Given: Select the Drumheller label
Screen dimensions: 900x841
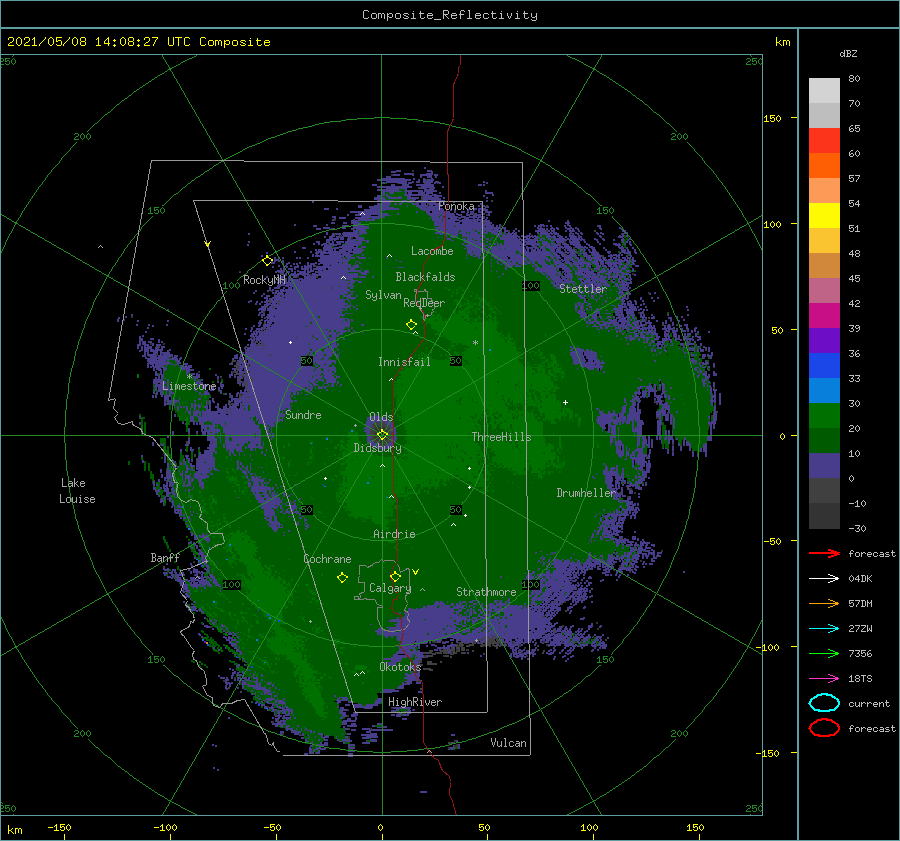Looking at the screenshot, I should (586, 493).
